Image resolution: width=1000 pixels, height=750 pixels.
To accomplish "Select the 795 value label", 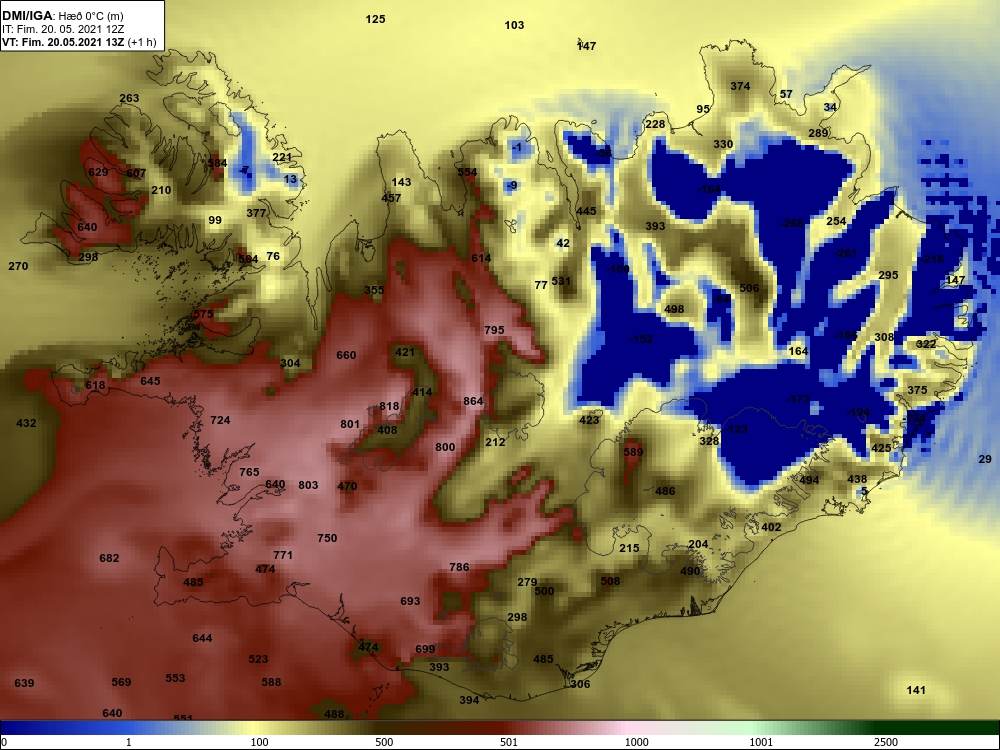I will [494, 330].
